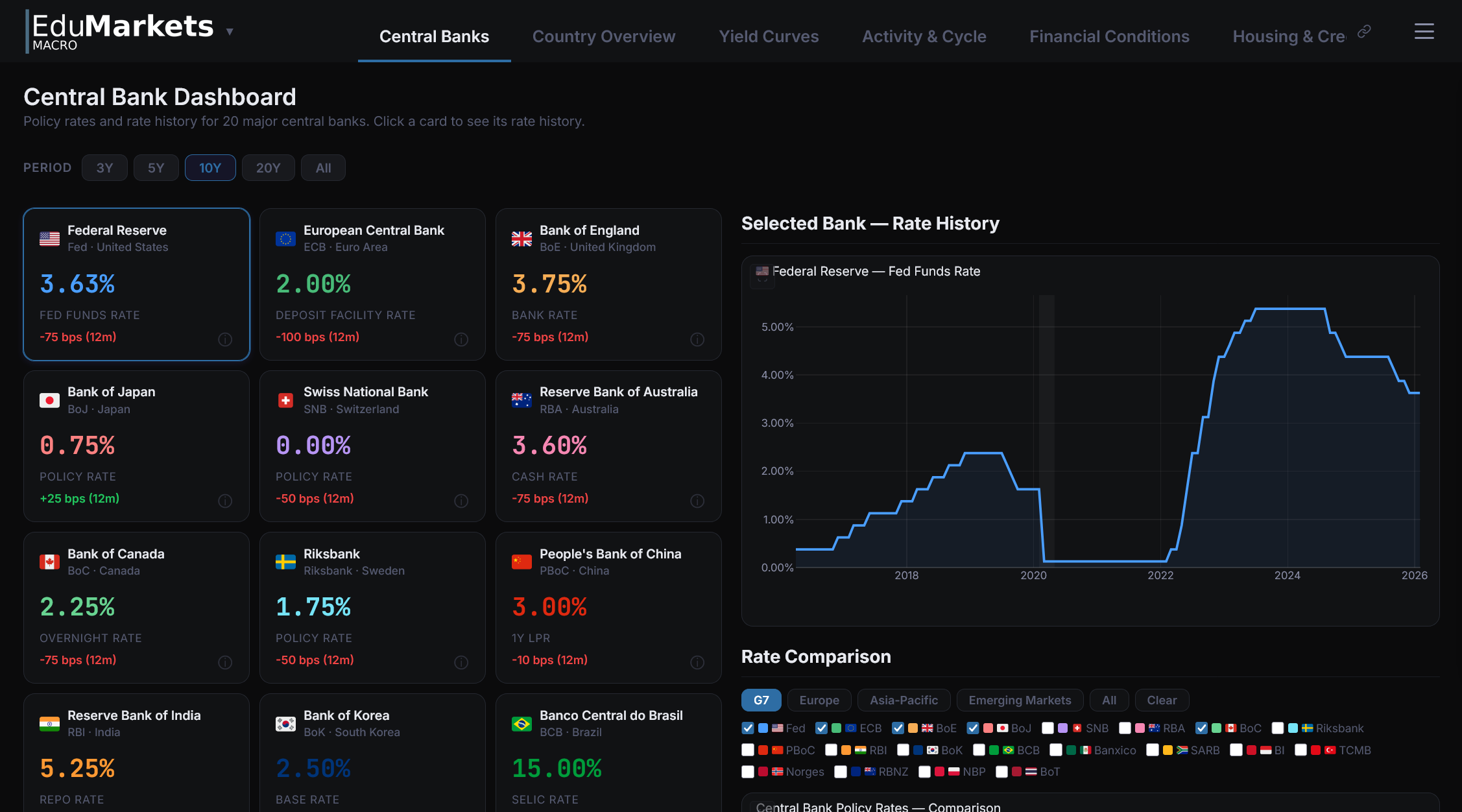
Task: Switch to the Yield Curves tab
Action: point(769,36)
